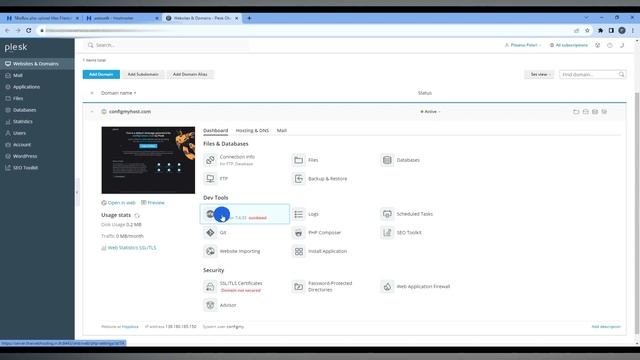640x360 pixels.
Task: Open Website Importing icon
Action: pos(210,251)
